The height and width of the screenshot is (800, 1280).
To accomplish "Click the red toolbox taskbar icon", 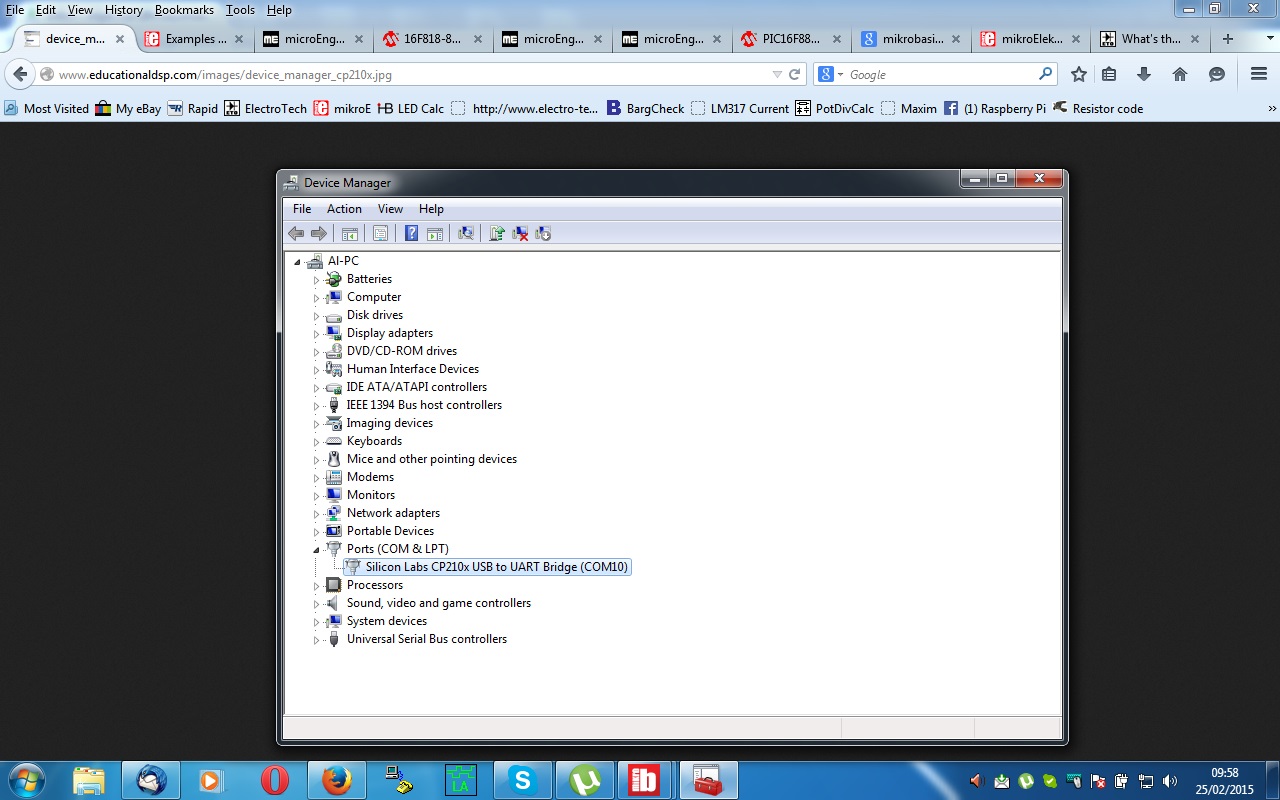I will coord(708,780).
